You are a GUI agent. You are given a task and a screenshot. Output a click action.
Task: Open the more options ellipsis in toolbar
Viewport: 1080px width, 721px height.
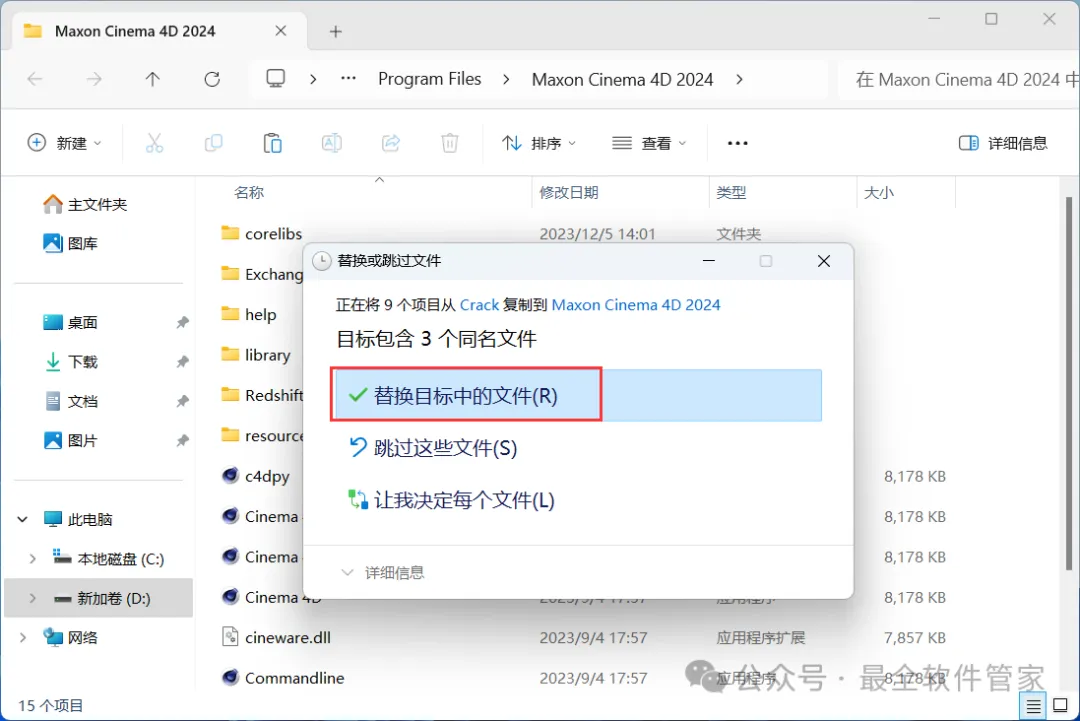(738, 143)
